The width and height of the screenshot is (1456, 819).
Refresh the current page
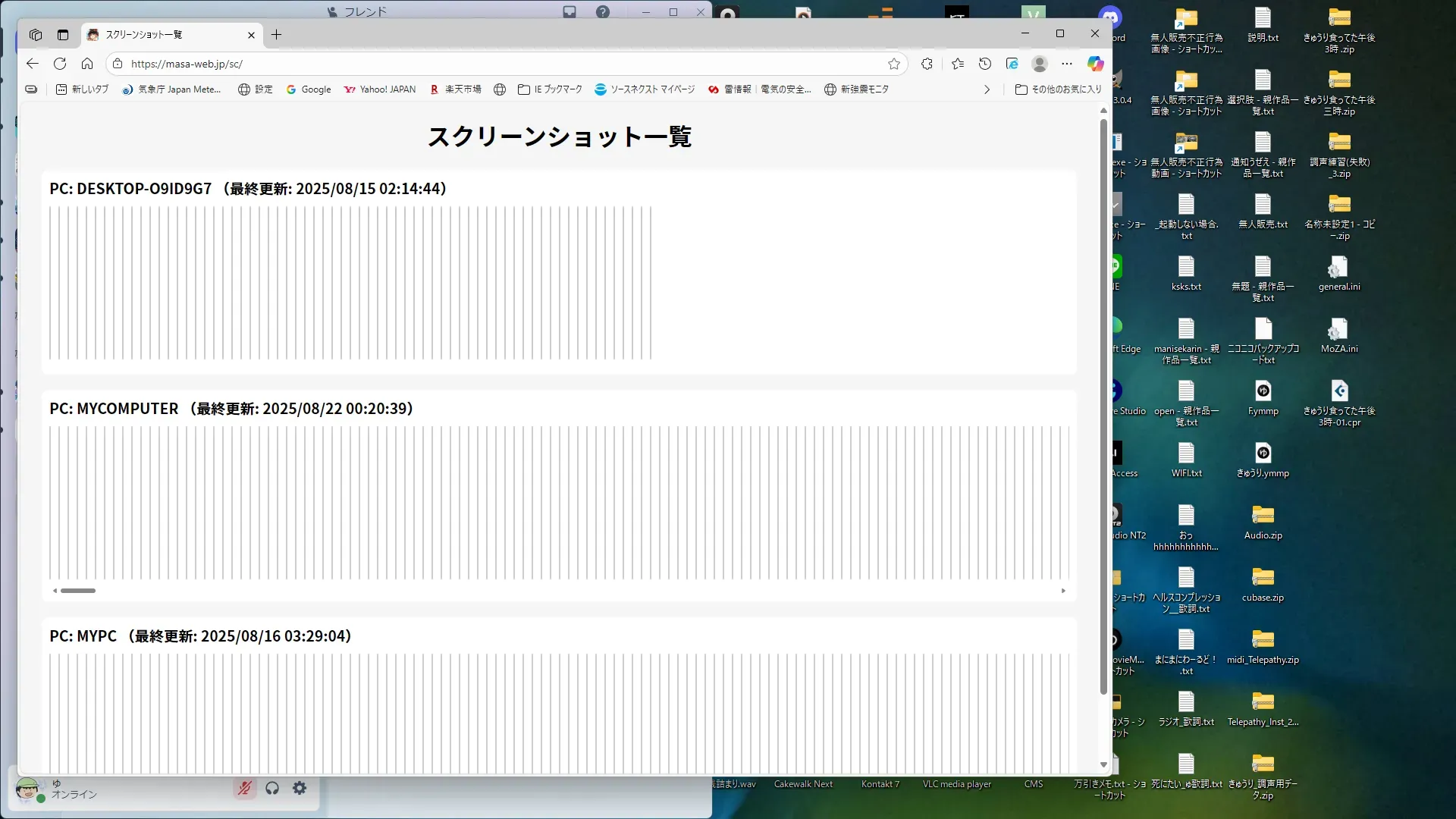pos(60,64)
